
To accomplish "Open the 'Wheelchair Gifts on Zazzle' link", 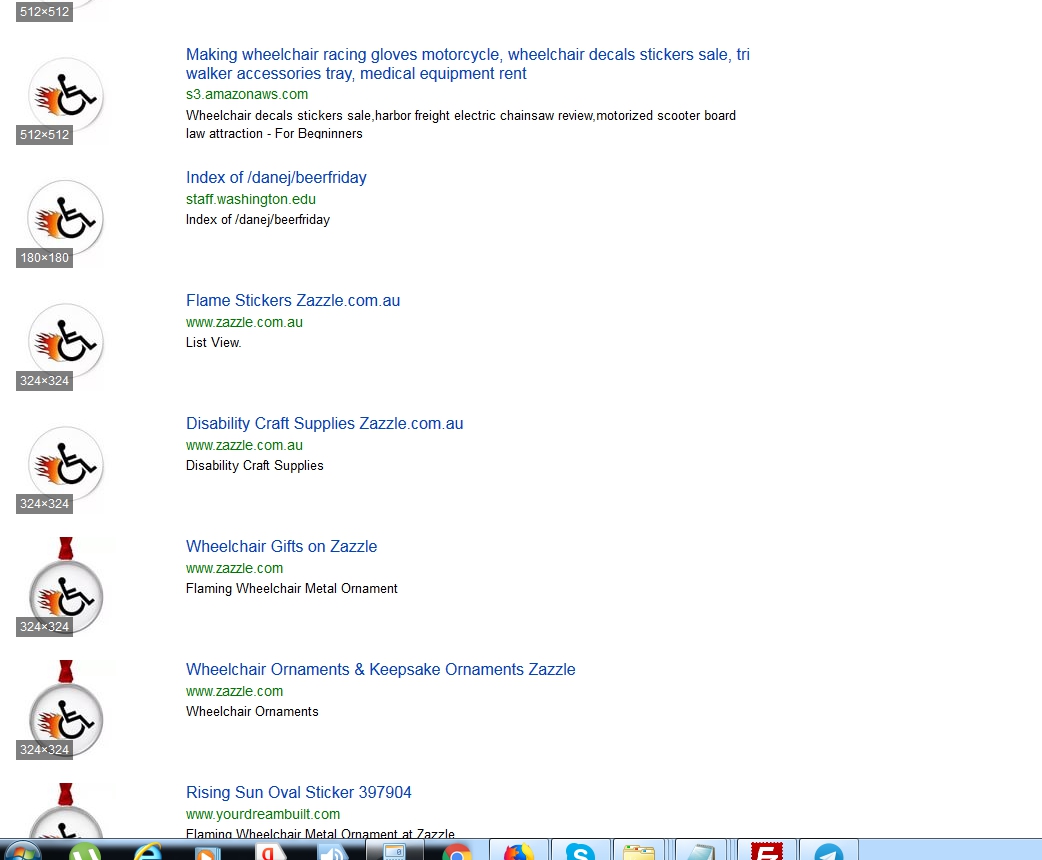I will [x=281, y=546].
